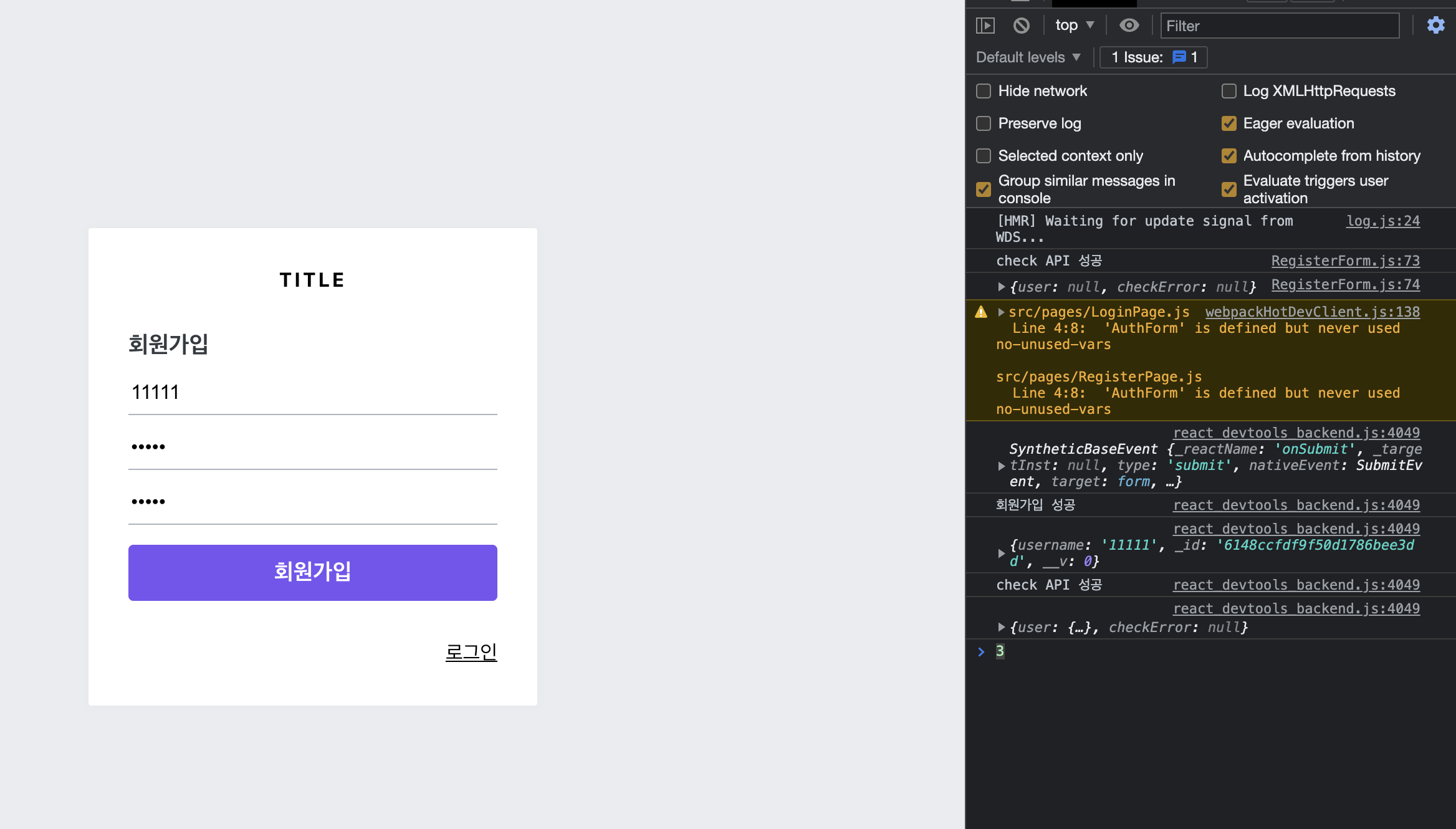This screenshot has width=1456, height=829.
Task: Enable the Hide network checkbox
Action: 984,91
